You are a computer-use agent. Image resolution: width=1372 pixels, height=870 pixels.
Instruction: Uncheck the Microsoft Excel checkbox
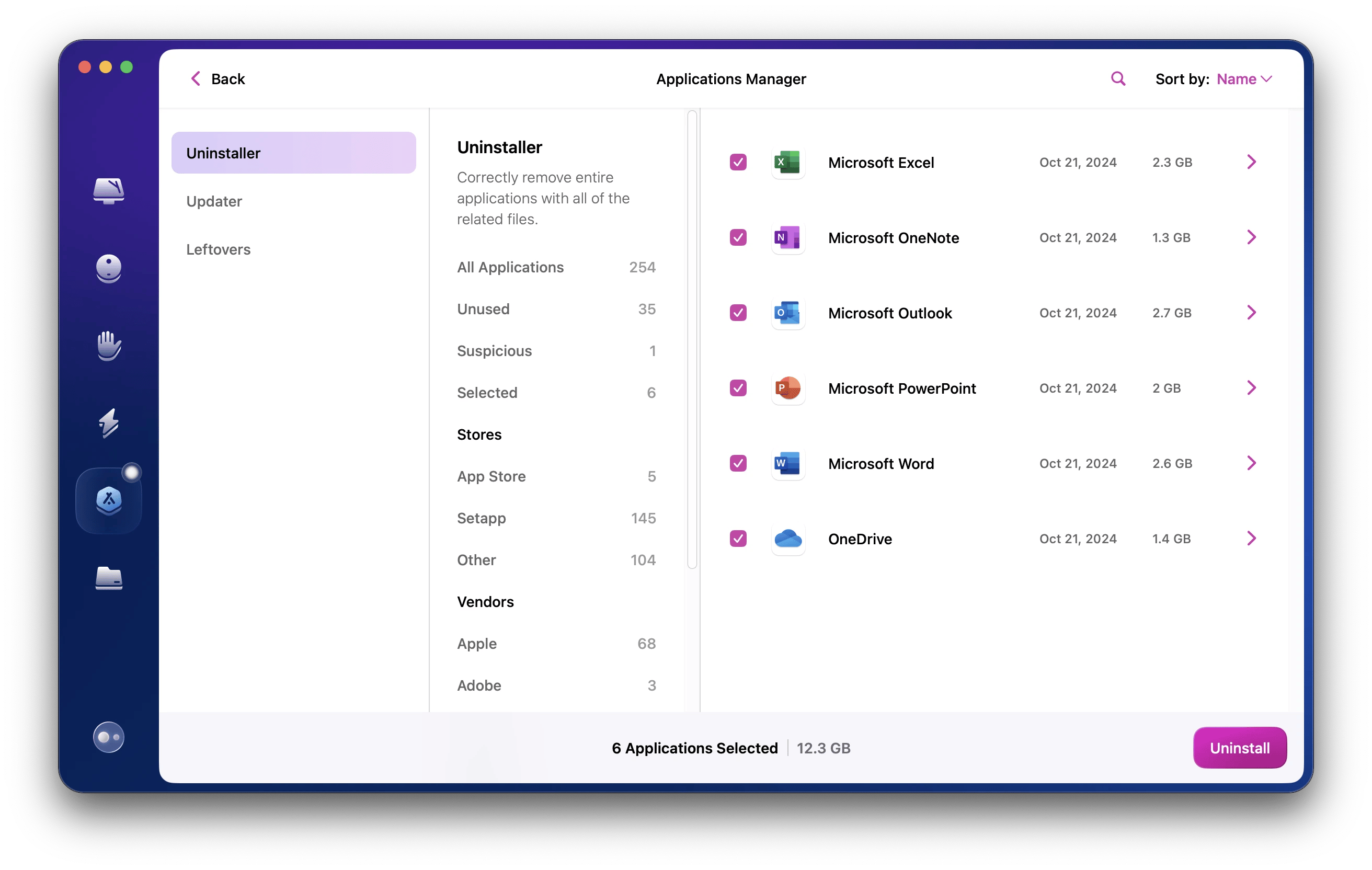738,163
